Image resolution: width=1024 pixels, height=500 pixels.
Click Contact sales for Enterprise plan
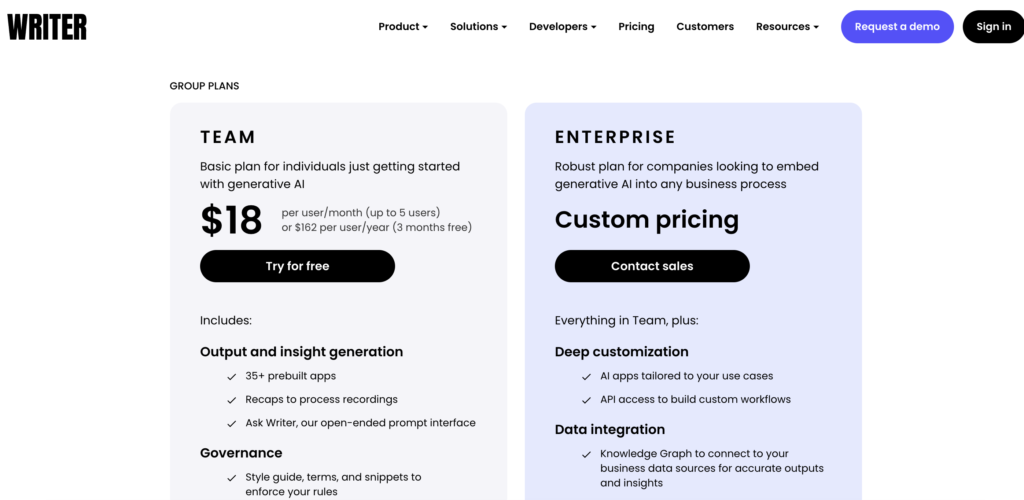pyautogui.click(x=652, y=266)
